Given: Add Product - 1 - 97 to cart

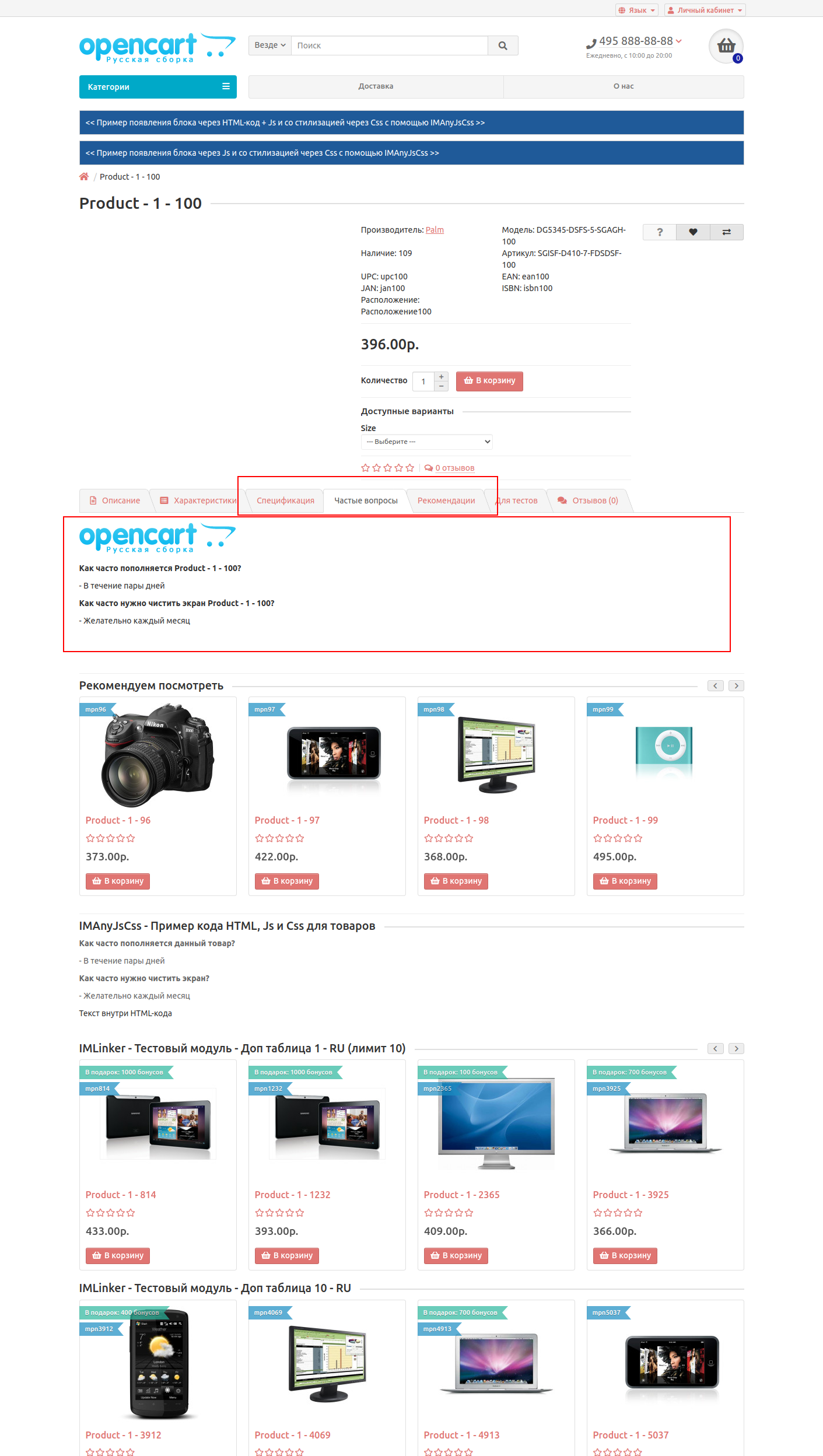Looking at the screenshot, I should 287,881.
